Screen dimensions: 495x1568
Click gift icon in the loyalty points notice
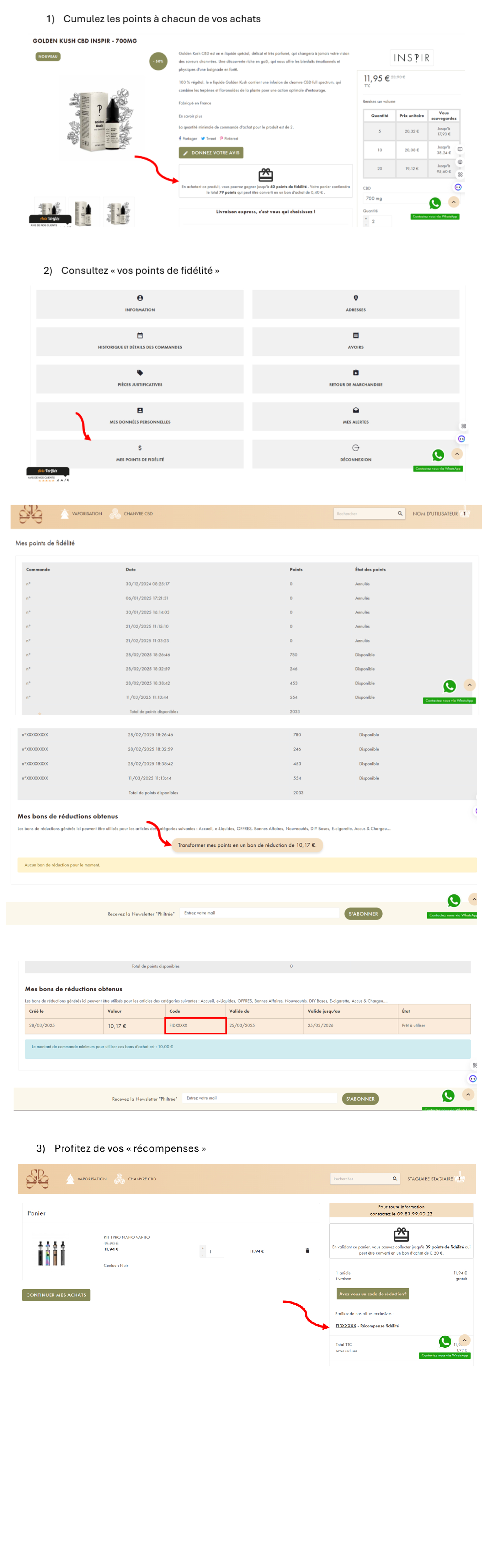point(265,175)
